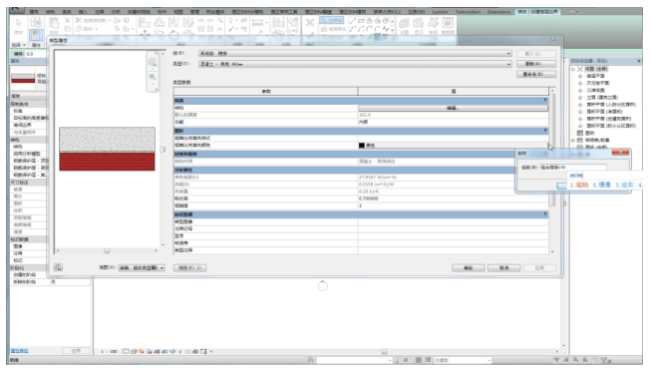The height and width of the screenshot is (372, 651).
Task: Click the 偏移 0.0 input field
Action: tap(36, 54)
